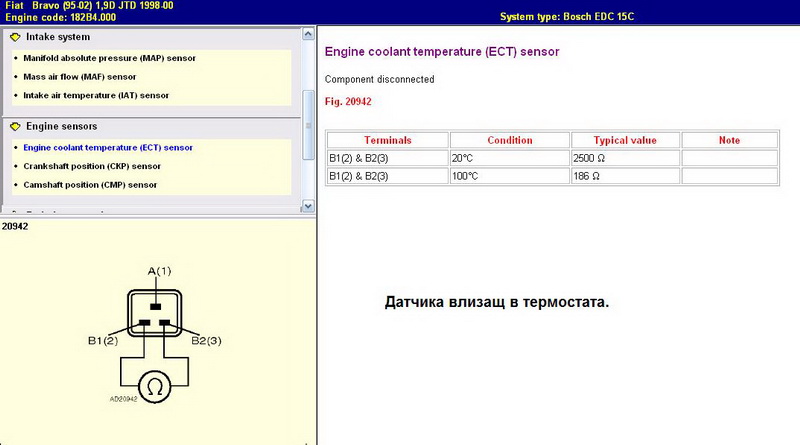Collapse the Engine sensors section header
Viewport: 800px width, 445px height.
pos(61,127)
